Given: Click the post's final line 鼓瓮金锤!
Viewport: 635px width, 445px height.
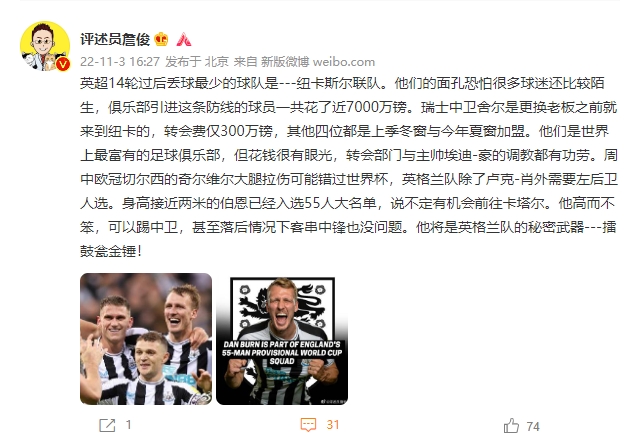Looking at the screenshot, I should point(111,251).
